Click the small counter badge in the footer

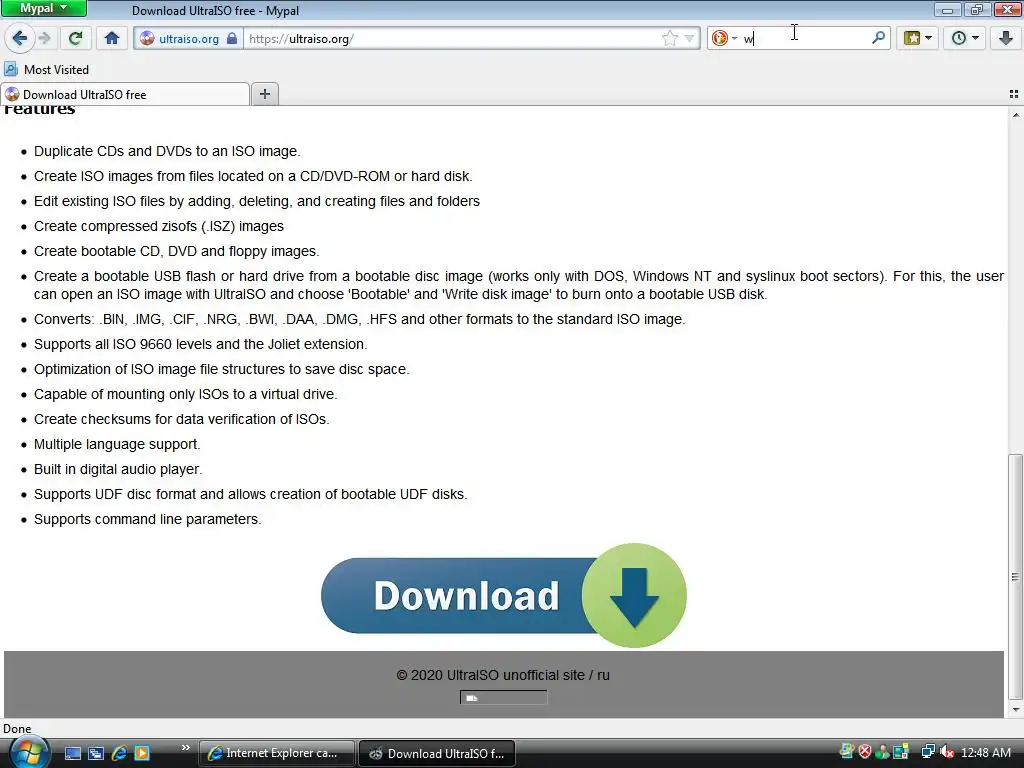click(503, 697)
